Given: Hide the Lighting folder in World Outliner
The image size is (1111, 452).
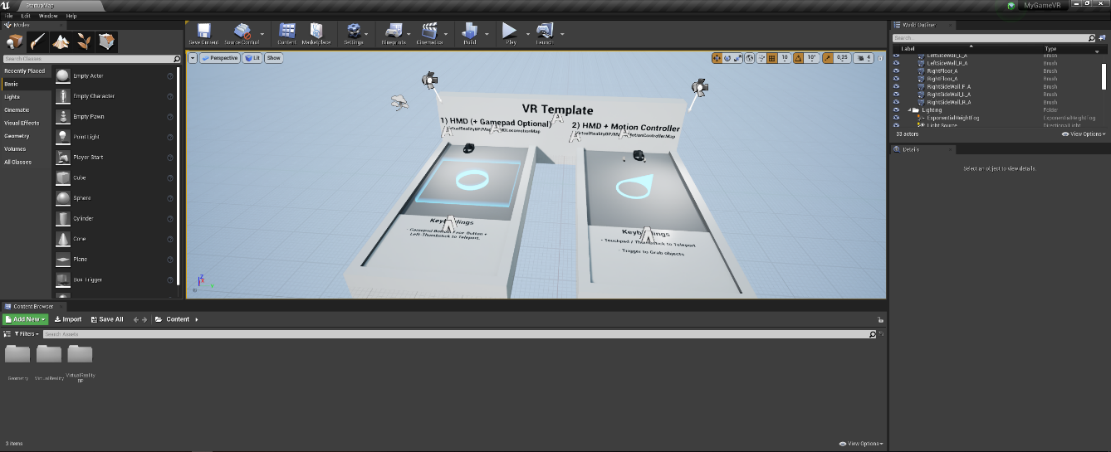Looking at the screenshot, I should 896,110.
